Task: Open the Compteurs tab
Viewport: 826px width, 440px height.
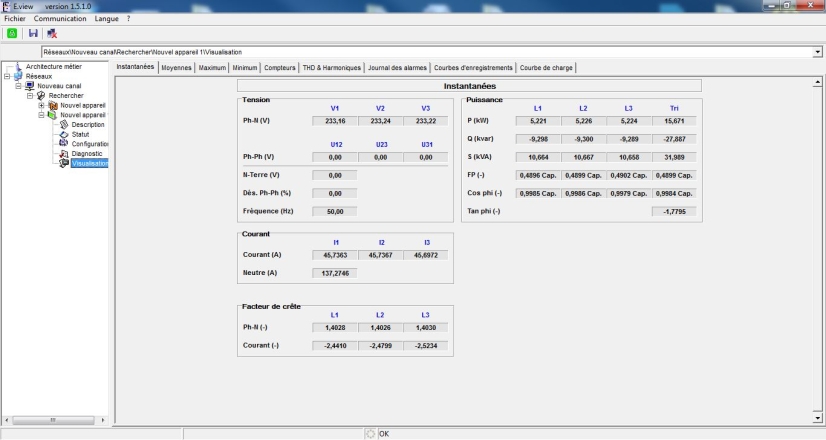Action: point(280,68)
